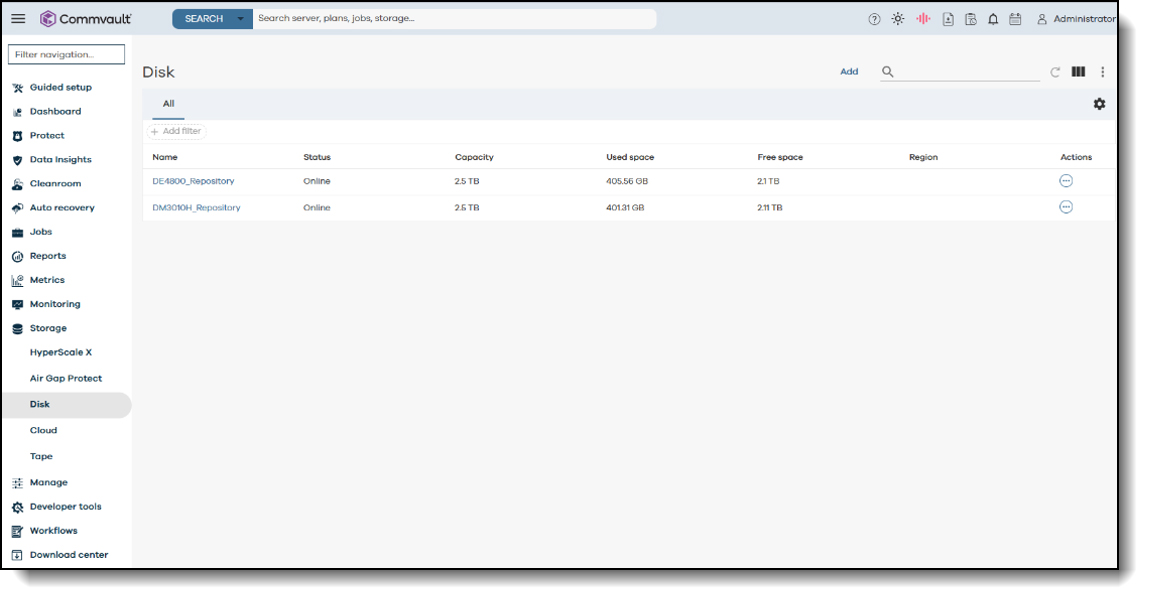
Task: Open Metrics in sidebar
Action: (x=47, y=281)
